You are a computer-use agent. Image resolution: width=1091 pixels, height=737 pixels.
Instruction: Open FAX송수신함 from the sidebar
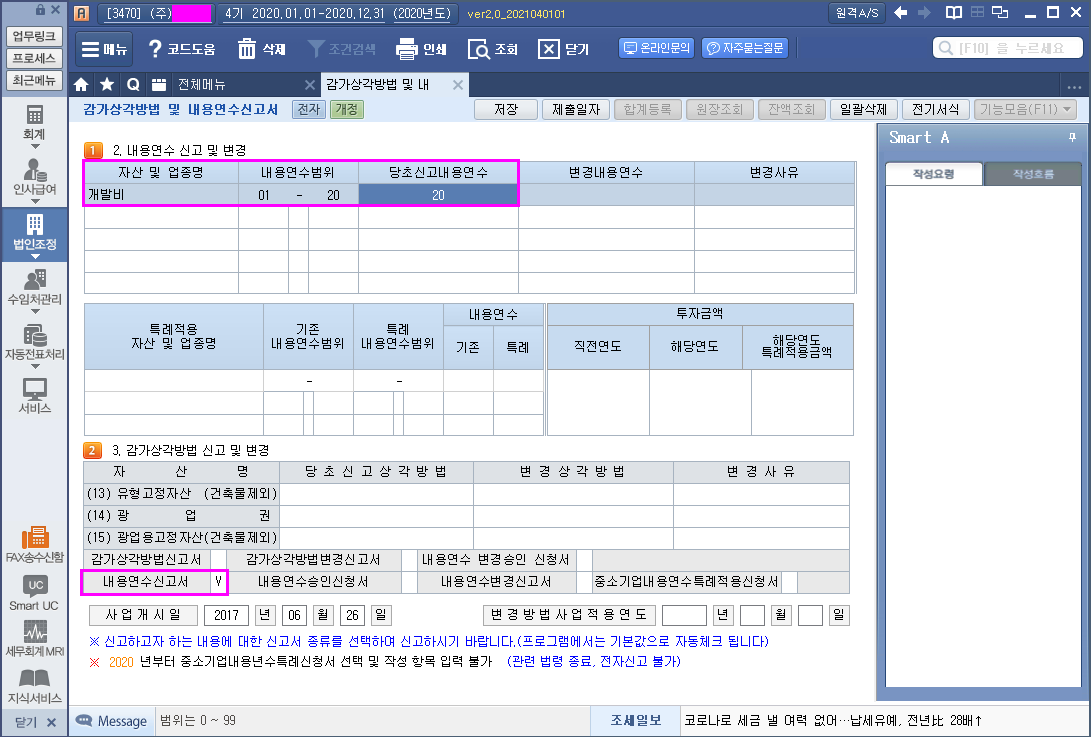(34, 538)
